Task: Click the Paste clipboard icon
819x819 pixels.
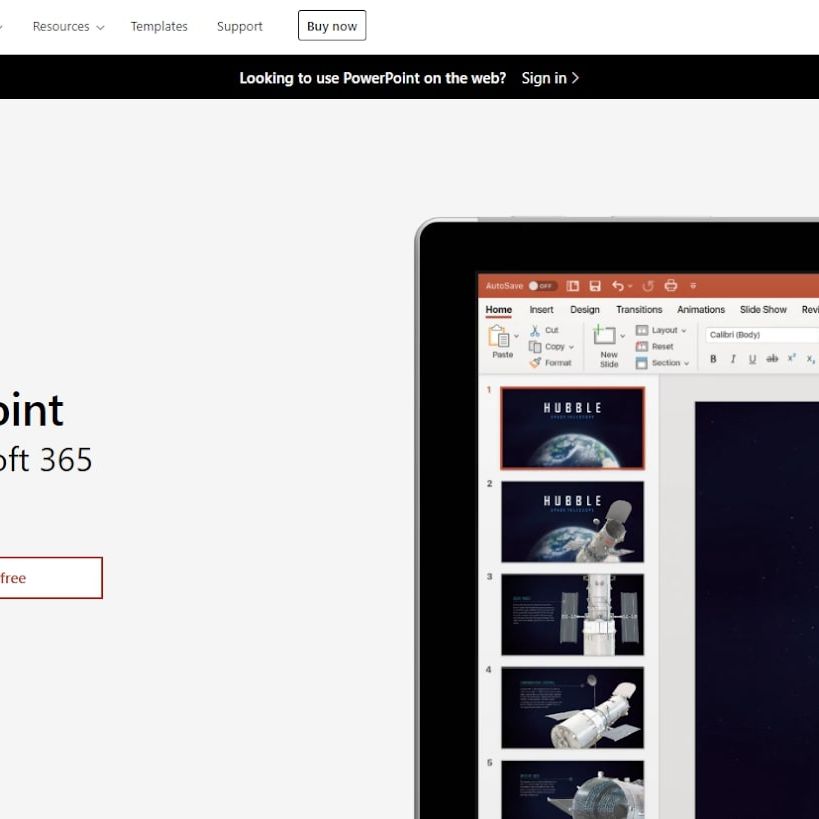Action: [499, 336]
